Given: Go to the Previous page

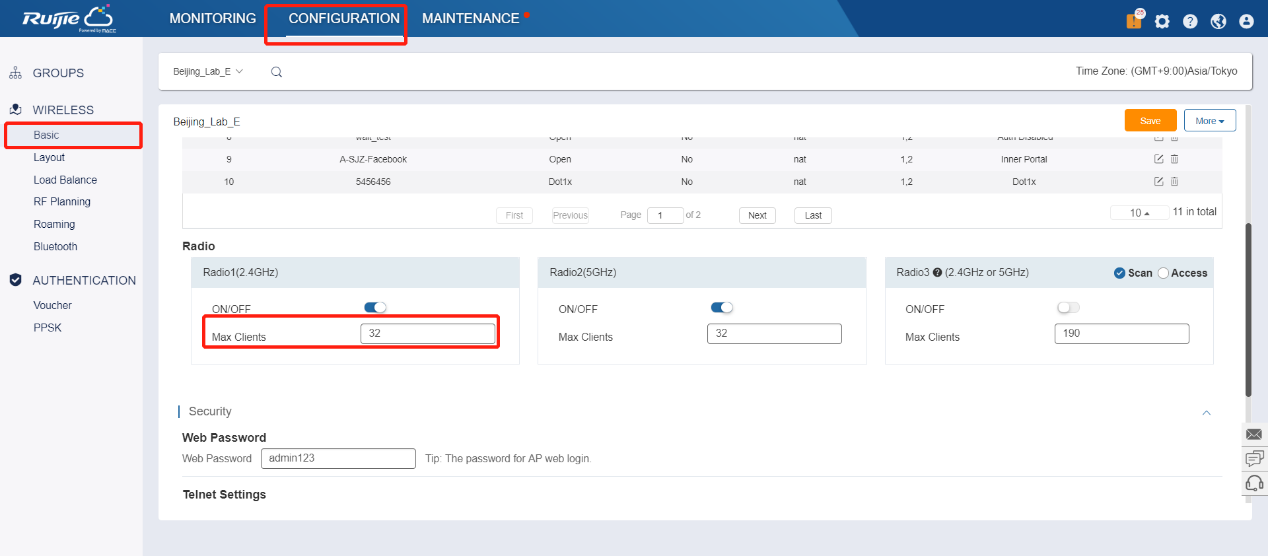Looking at the screenshot, I should point(570,215).
